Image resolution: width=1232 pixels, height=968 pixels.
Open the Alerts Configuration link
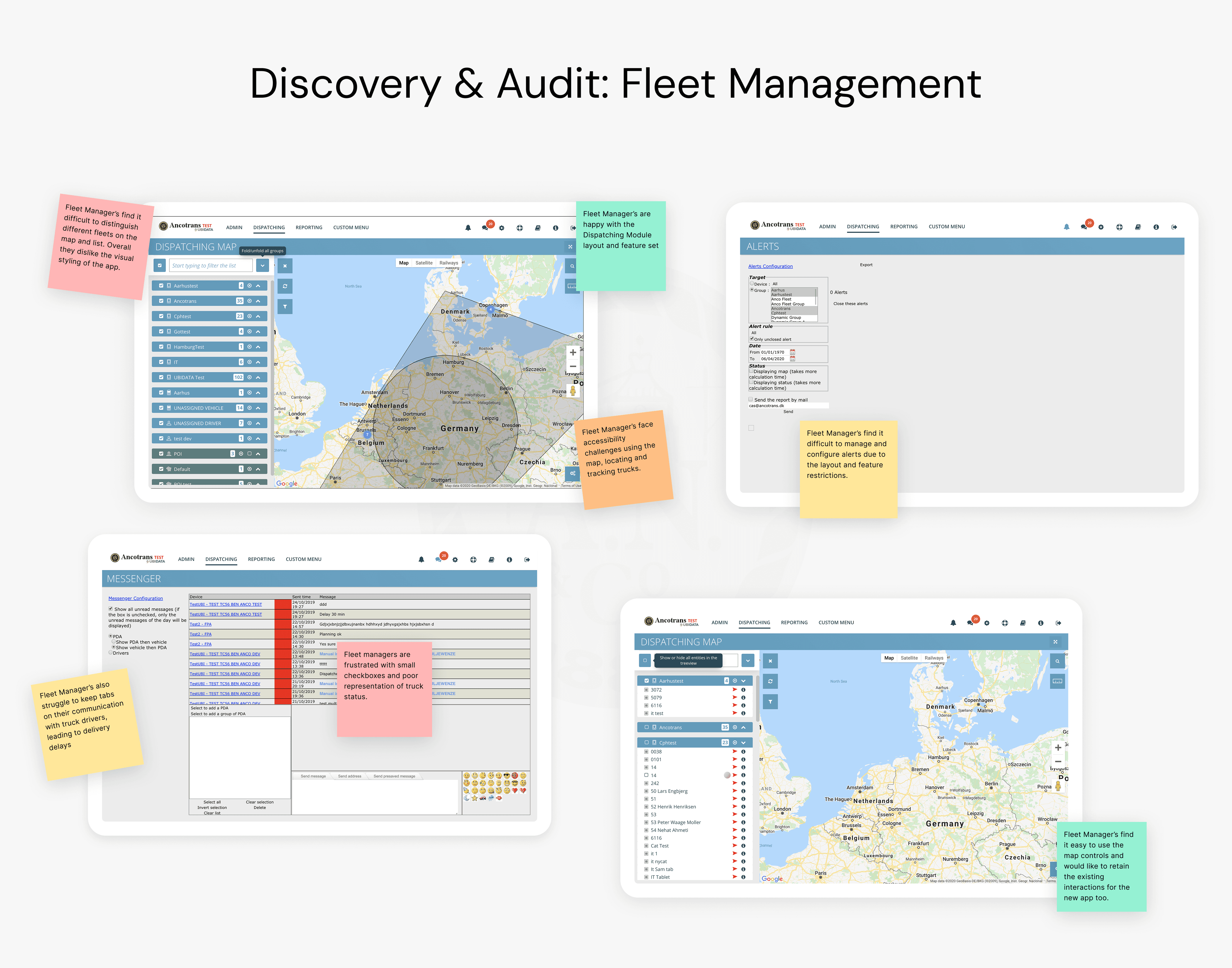point(770,266)
